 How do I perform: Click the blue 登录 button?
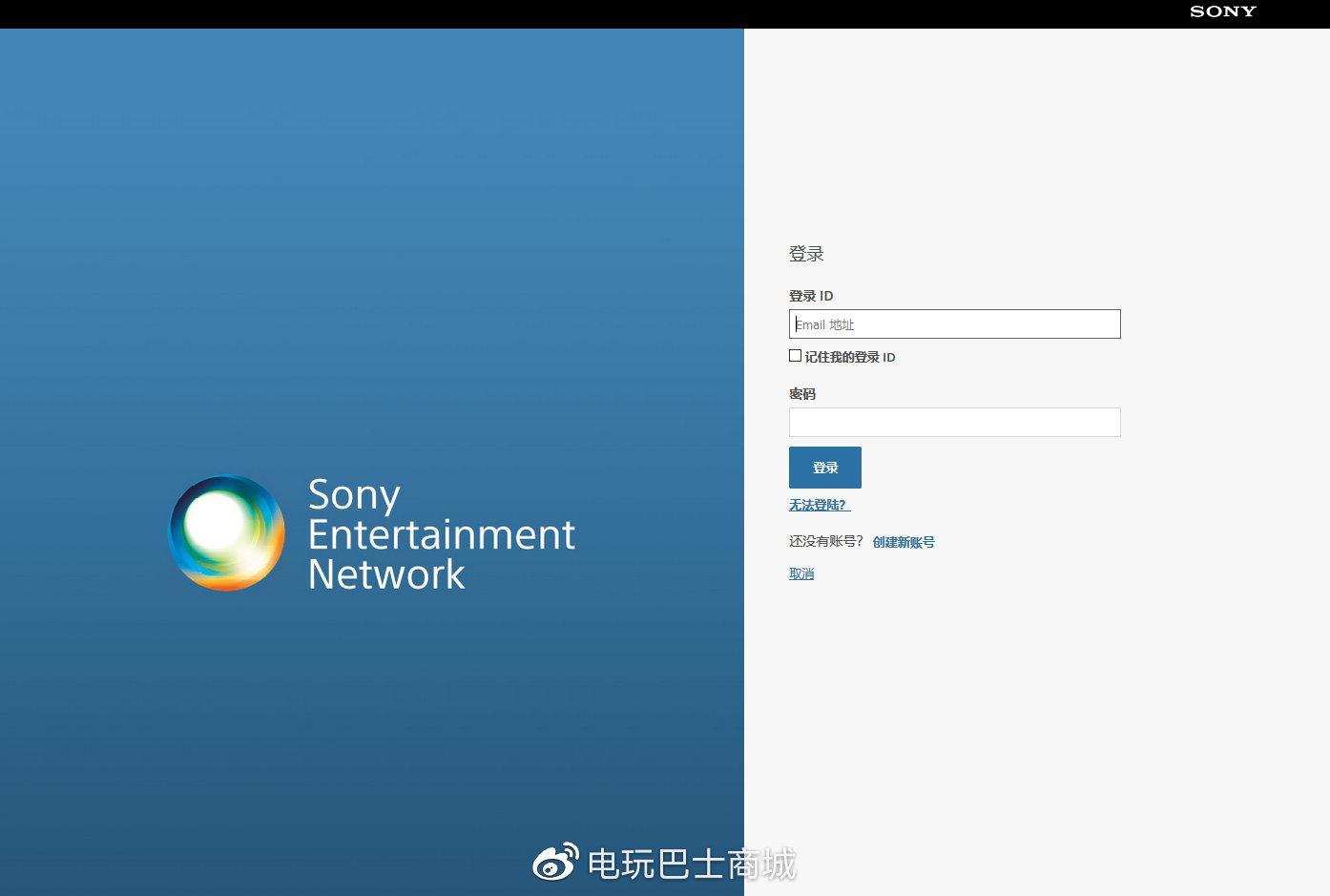pyautogui.click(x=825, y=468)
